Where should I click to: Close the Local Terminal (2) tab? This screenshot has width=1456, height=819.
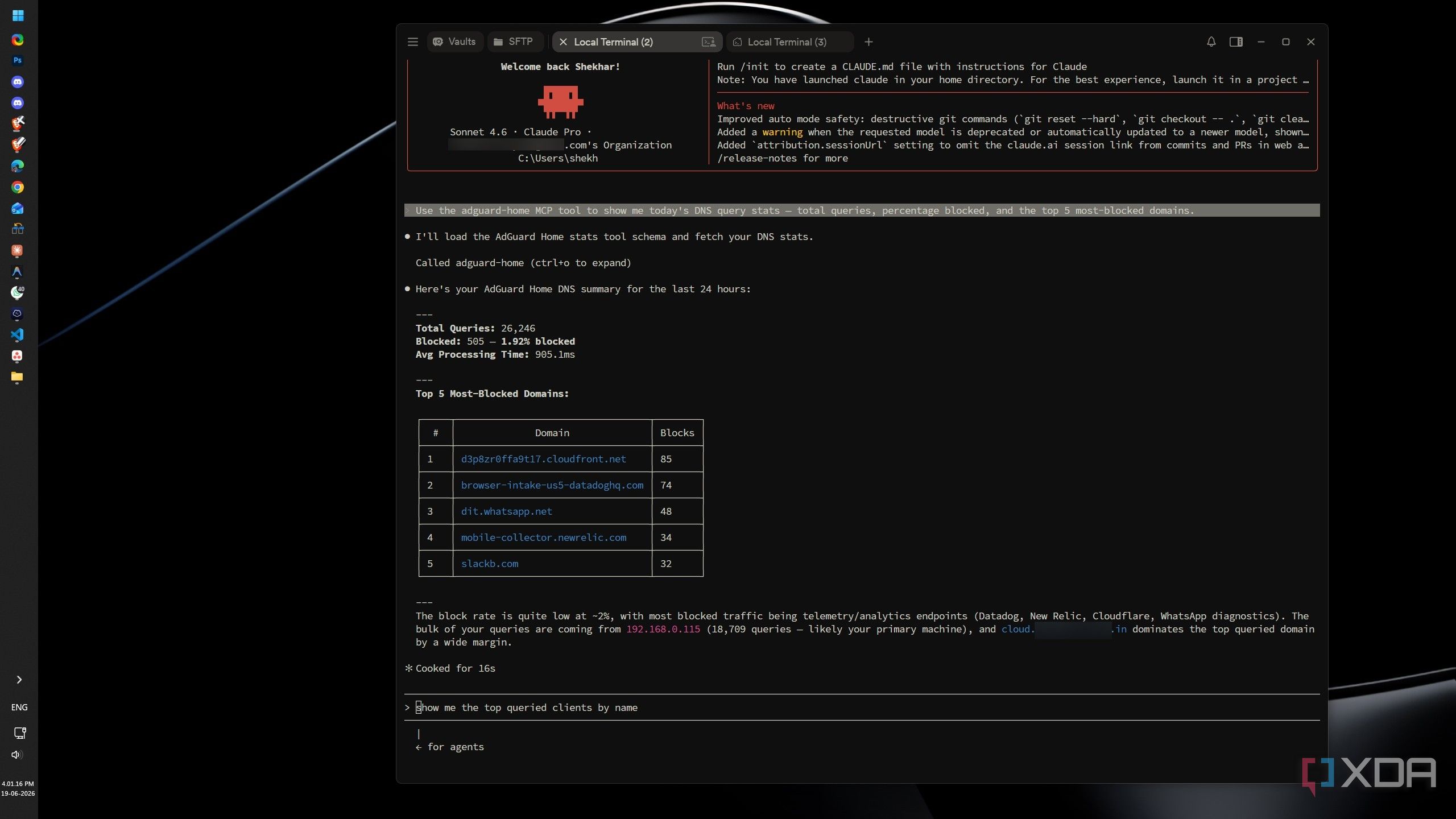563,42
